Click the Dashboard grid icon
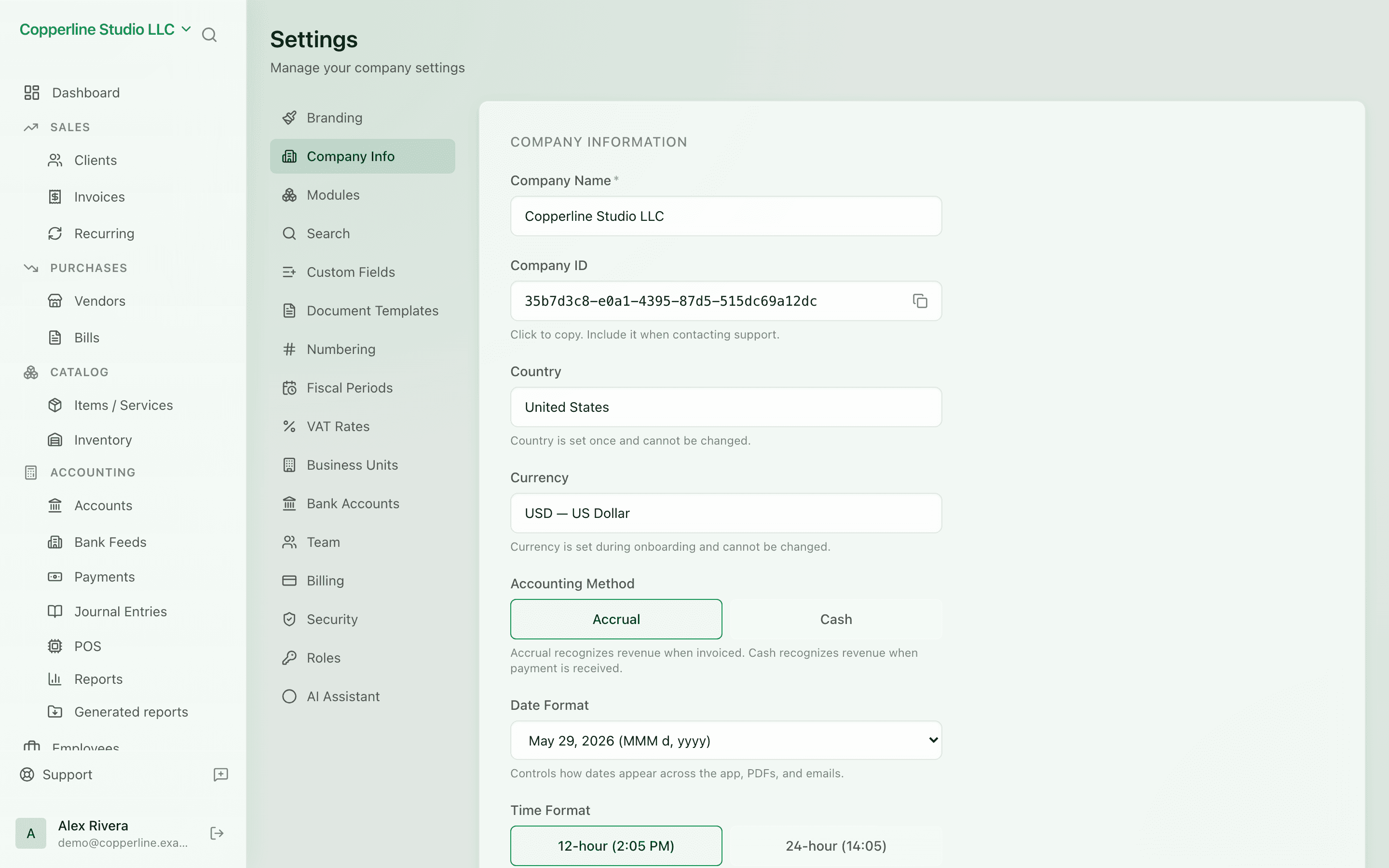 pyautogui.click(x=31, y=93)
